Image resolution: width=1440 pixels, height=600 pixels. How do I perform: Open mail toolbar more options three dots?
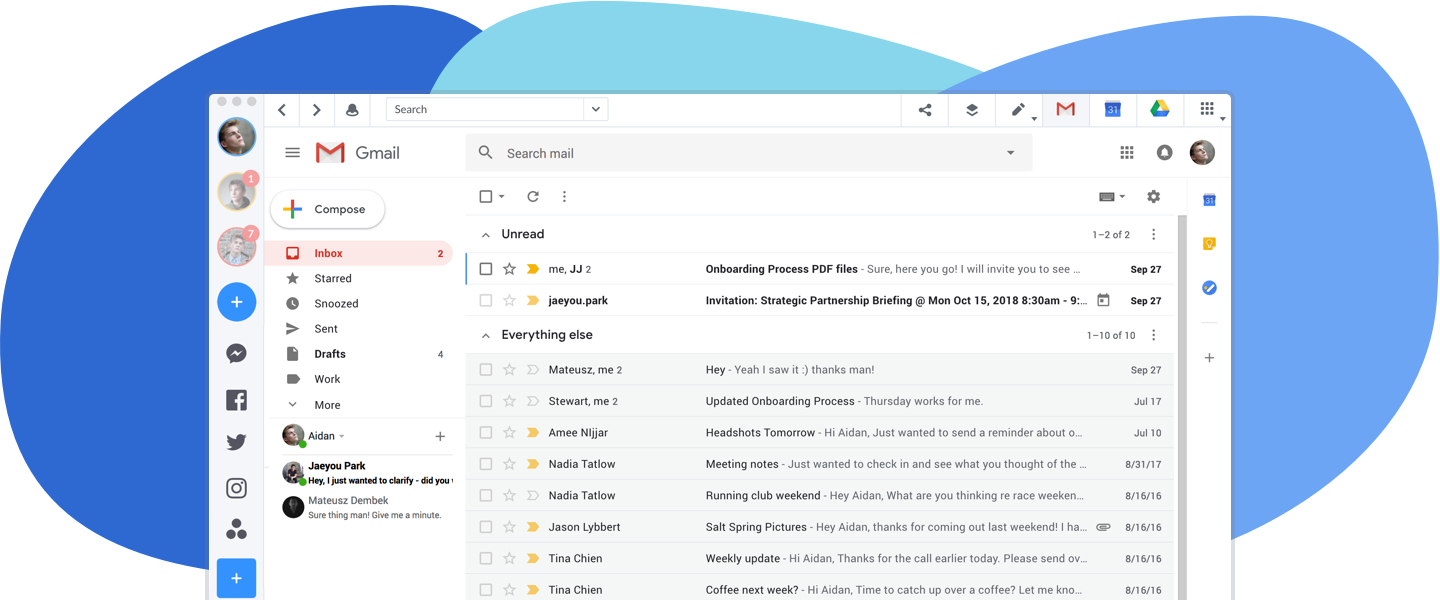click(564, 197)
